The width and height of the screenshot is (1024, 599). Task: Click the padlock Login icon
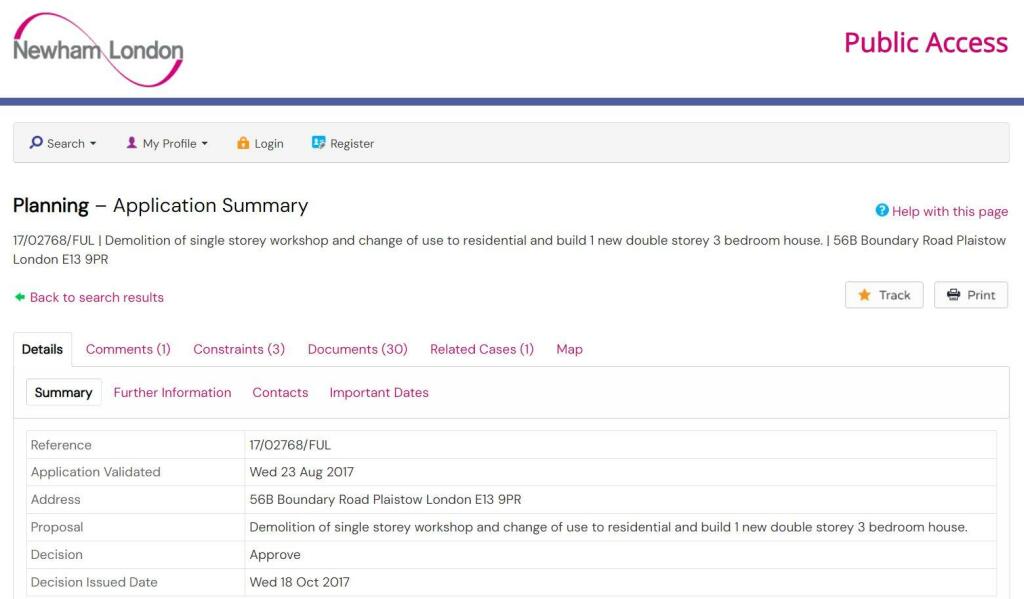243,143
